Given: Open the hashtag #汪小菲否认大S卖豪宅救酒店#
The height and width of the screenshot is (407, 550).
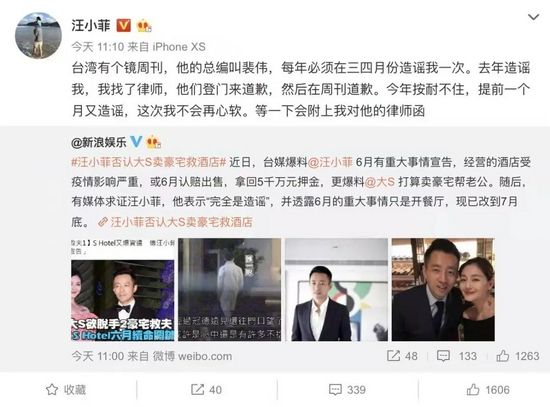Looking at the screenshot, I should 149,162.
